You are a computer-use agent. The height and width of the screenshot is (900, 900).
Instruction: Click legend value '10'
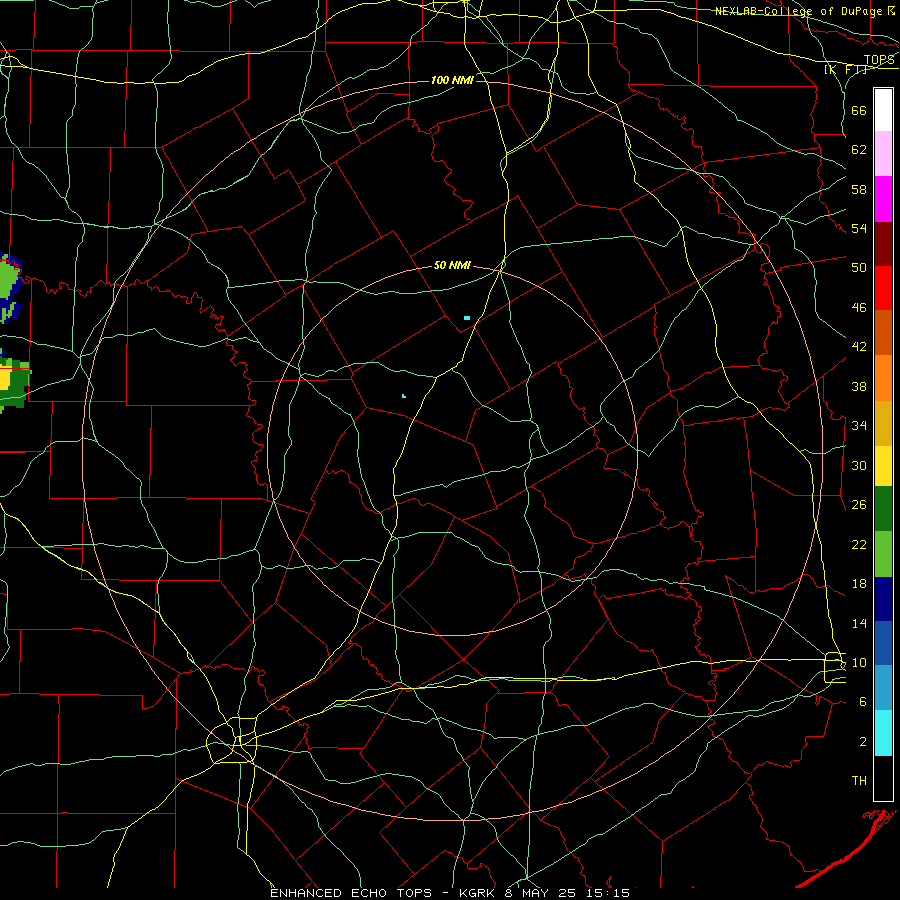click(x=859, y=662)
